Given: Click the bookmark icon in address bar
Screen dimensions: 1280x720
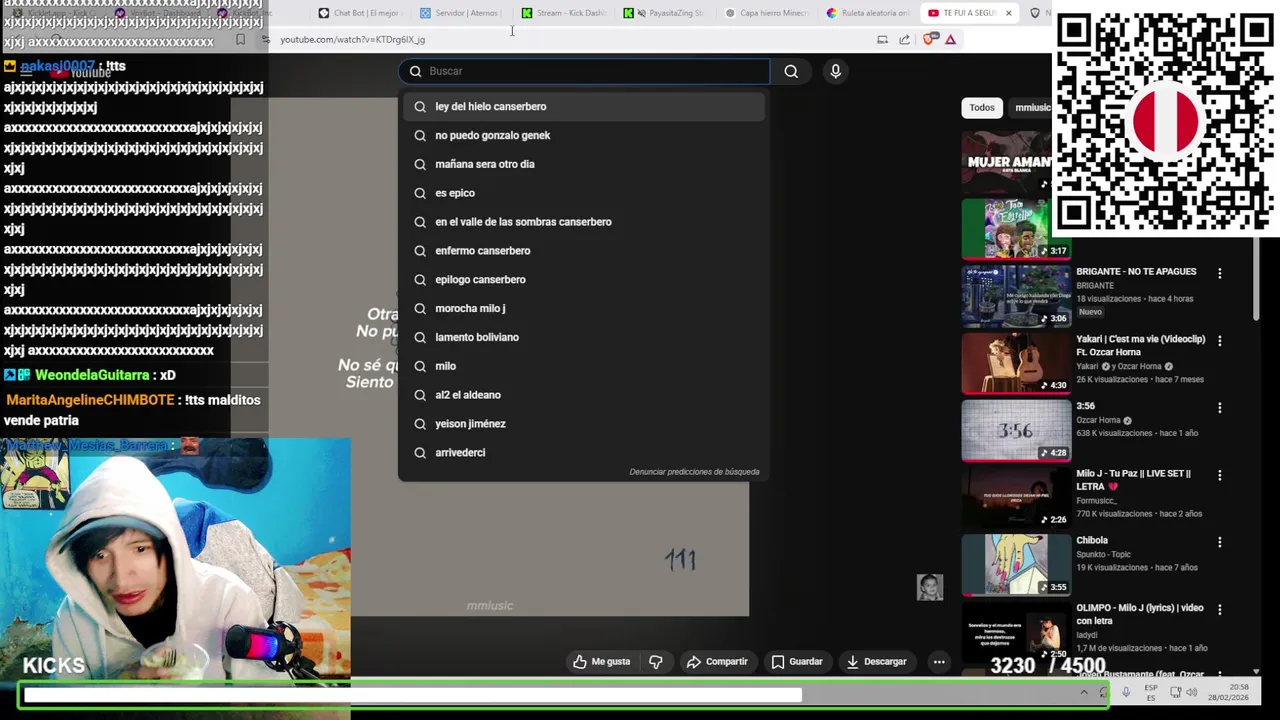Looking at the screenshot, I should [x=240, y=40].
